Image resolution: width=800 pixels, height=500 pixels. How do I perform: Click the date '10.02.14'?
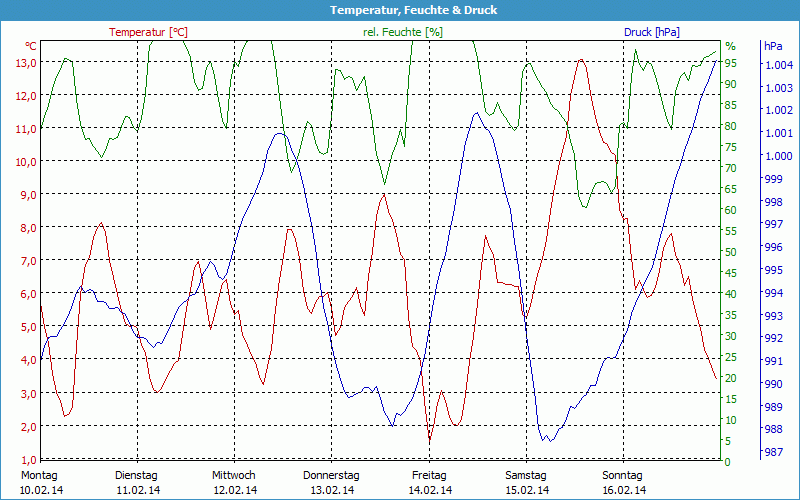tap(42, 490)
